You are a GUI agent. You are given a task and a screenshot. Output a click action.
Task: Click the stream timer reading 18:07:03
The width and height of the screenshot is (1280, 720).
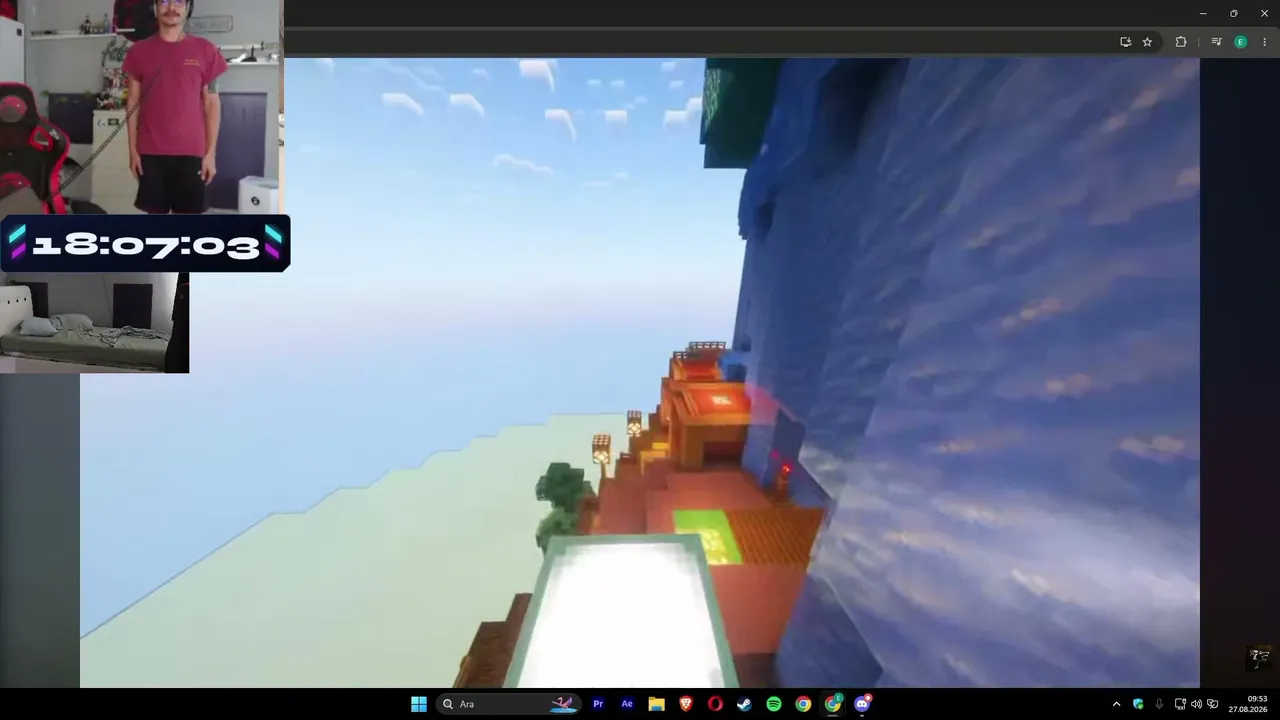[146, 243]
